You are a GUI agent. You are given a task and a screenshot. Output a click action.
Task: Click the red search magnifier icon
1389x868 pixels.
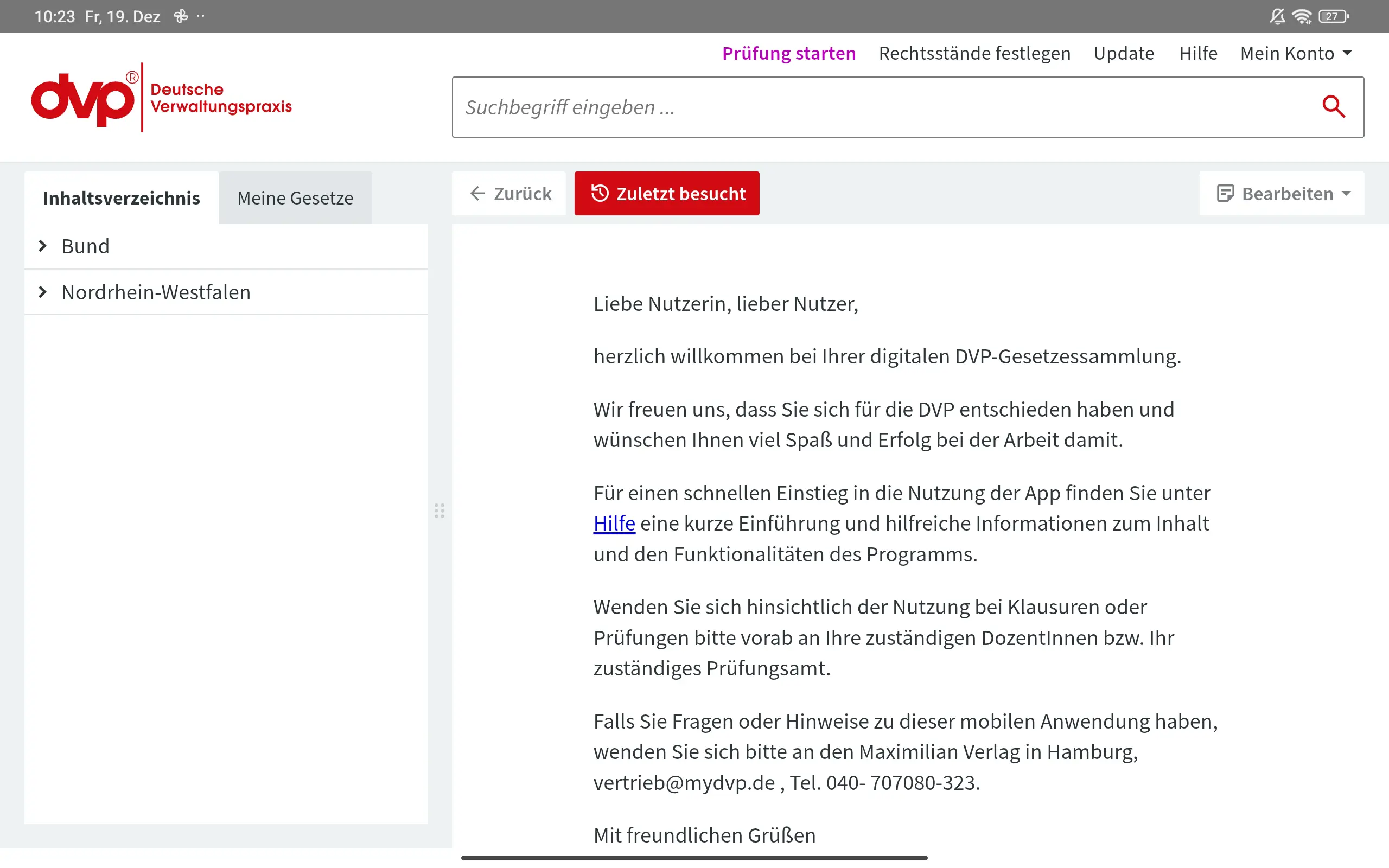(x=1333, y=107)
